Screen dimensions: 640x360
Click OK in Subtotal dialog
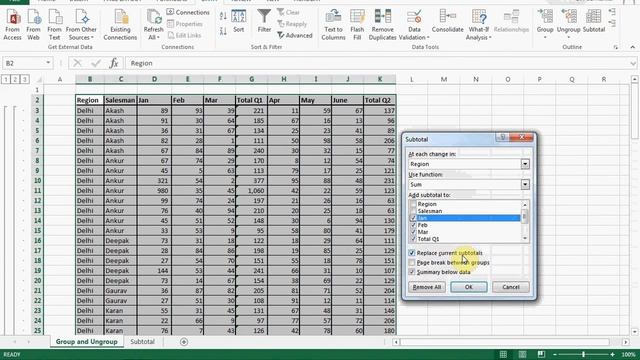click(x=469, y=287)
